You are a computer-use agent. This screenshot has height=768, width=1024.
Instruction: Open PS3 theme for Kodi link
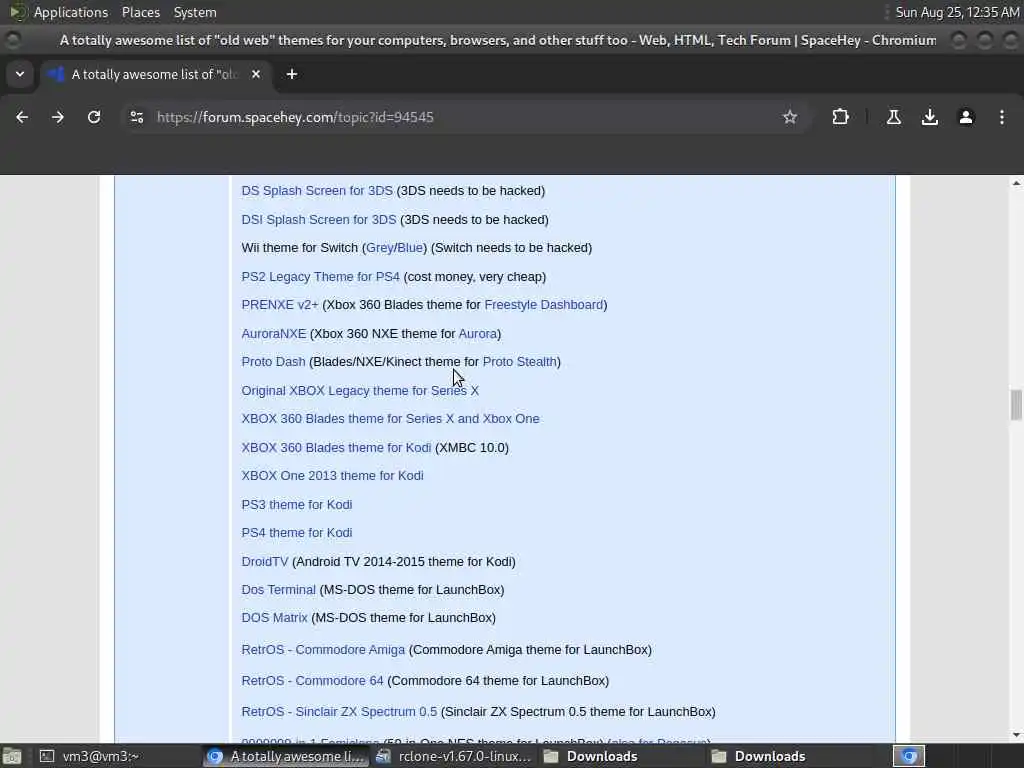296,504
